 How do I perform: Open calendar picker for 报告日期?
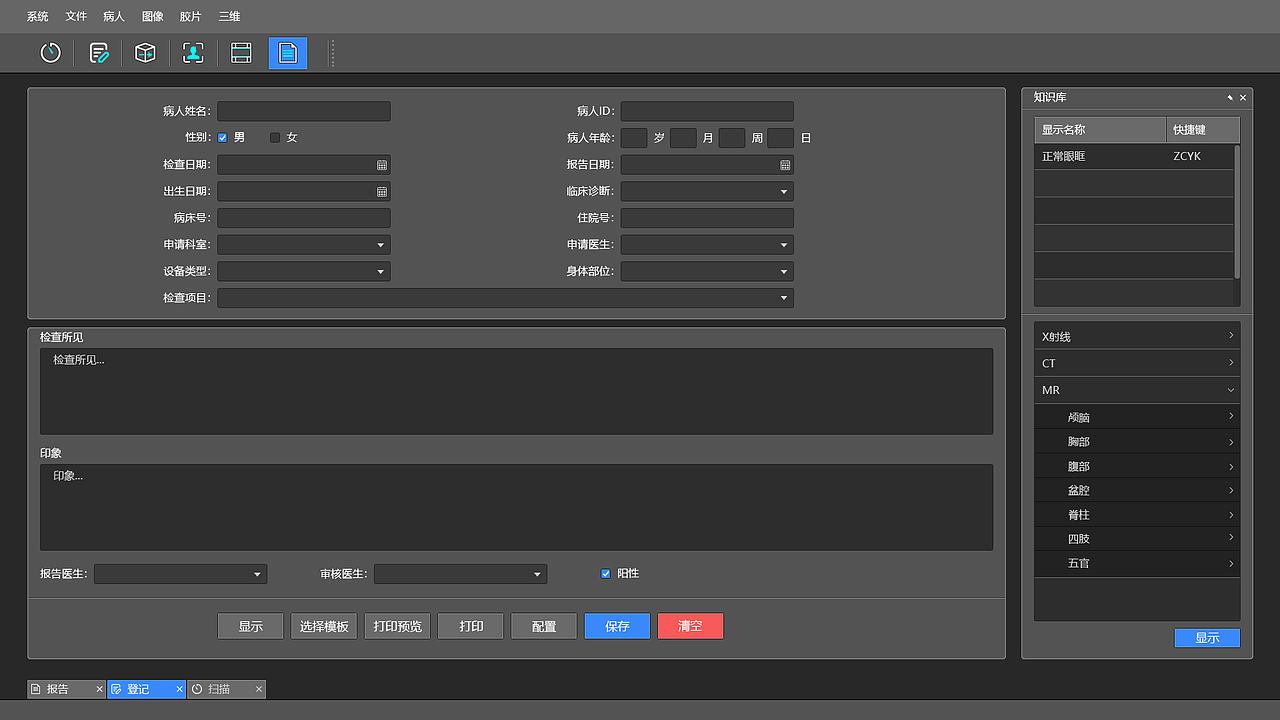(785, 165)
